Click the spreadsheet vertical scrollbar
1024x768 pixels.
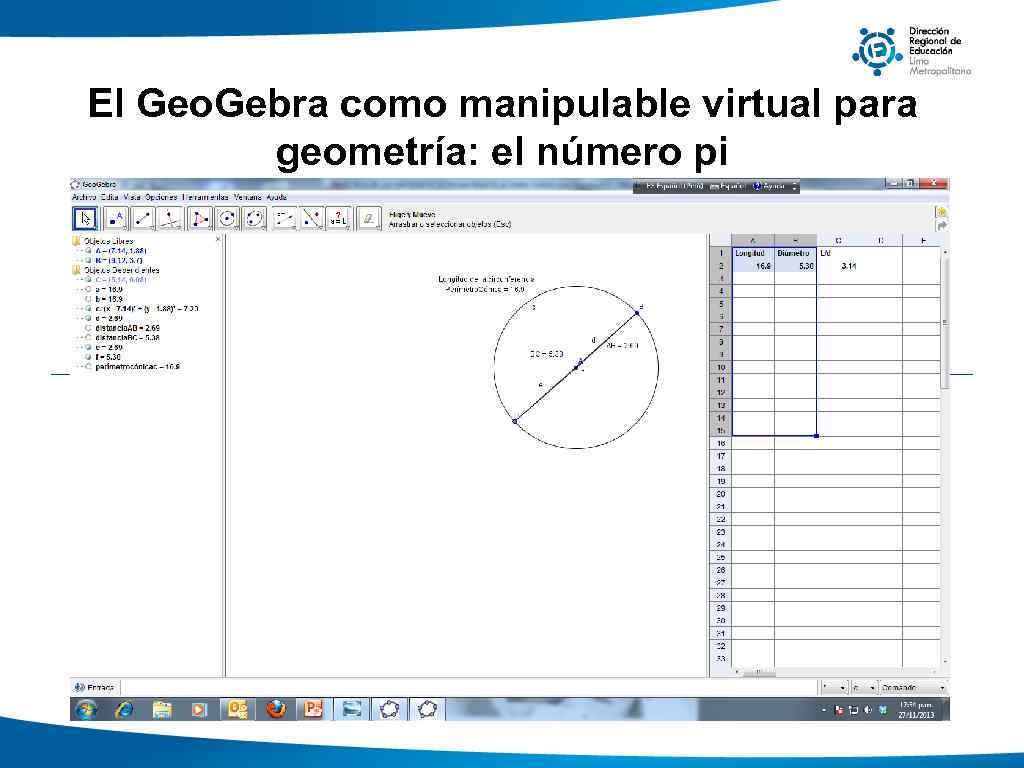(944, 322)
